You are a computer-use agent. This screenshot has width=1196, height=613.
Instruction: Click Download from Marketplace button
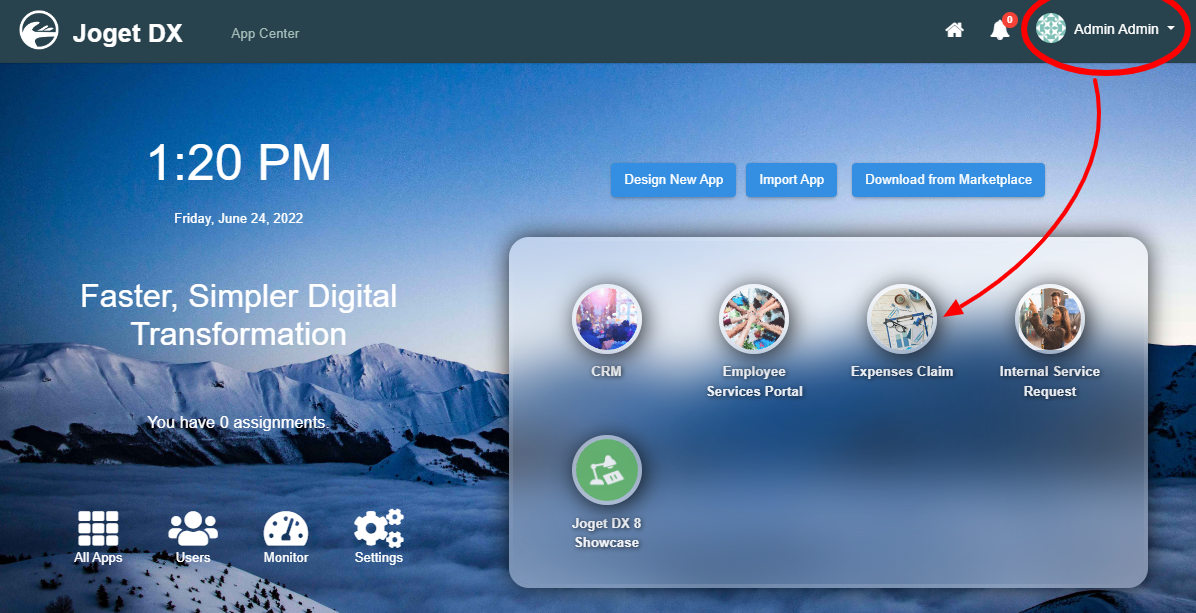pyautogui.click(x=948, y=180)
